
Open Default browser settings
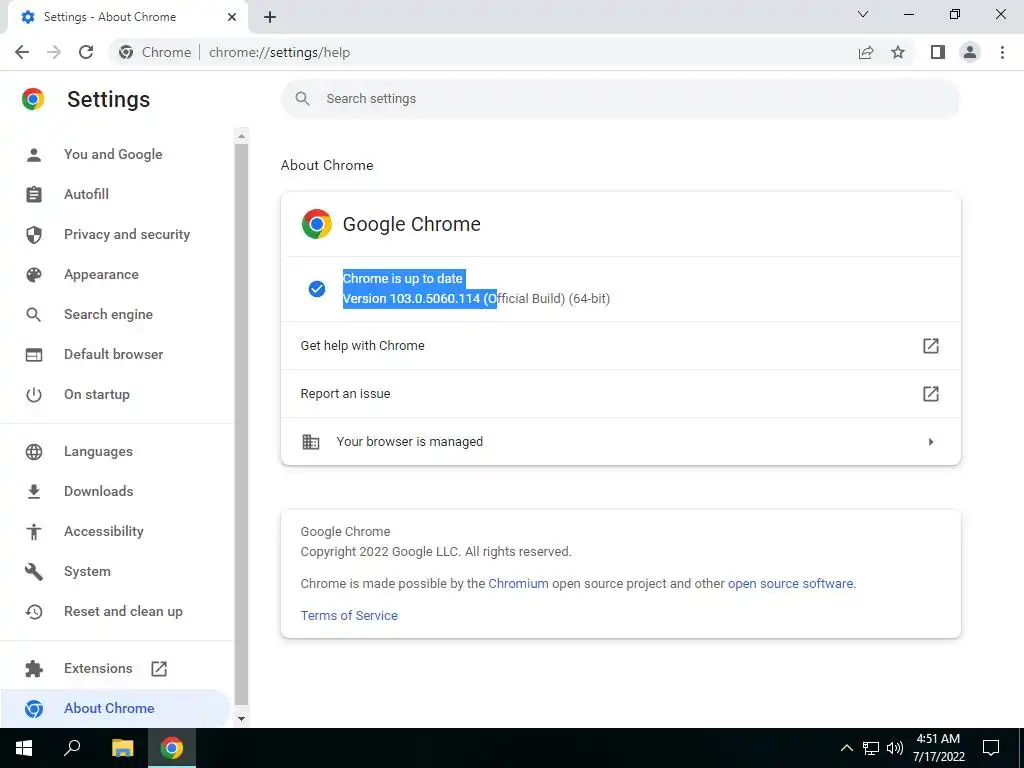(x=114, y=354)
